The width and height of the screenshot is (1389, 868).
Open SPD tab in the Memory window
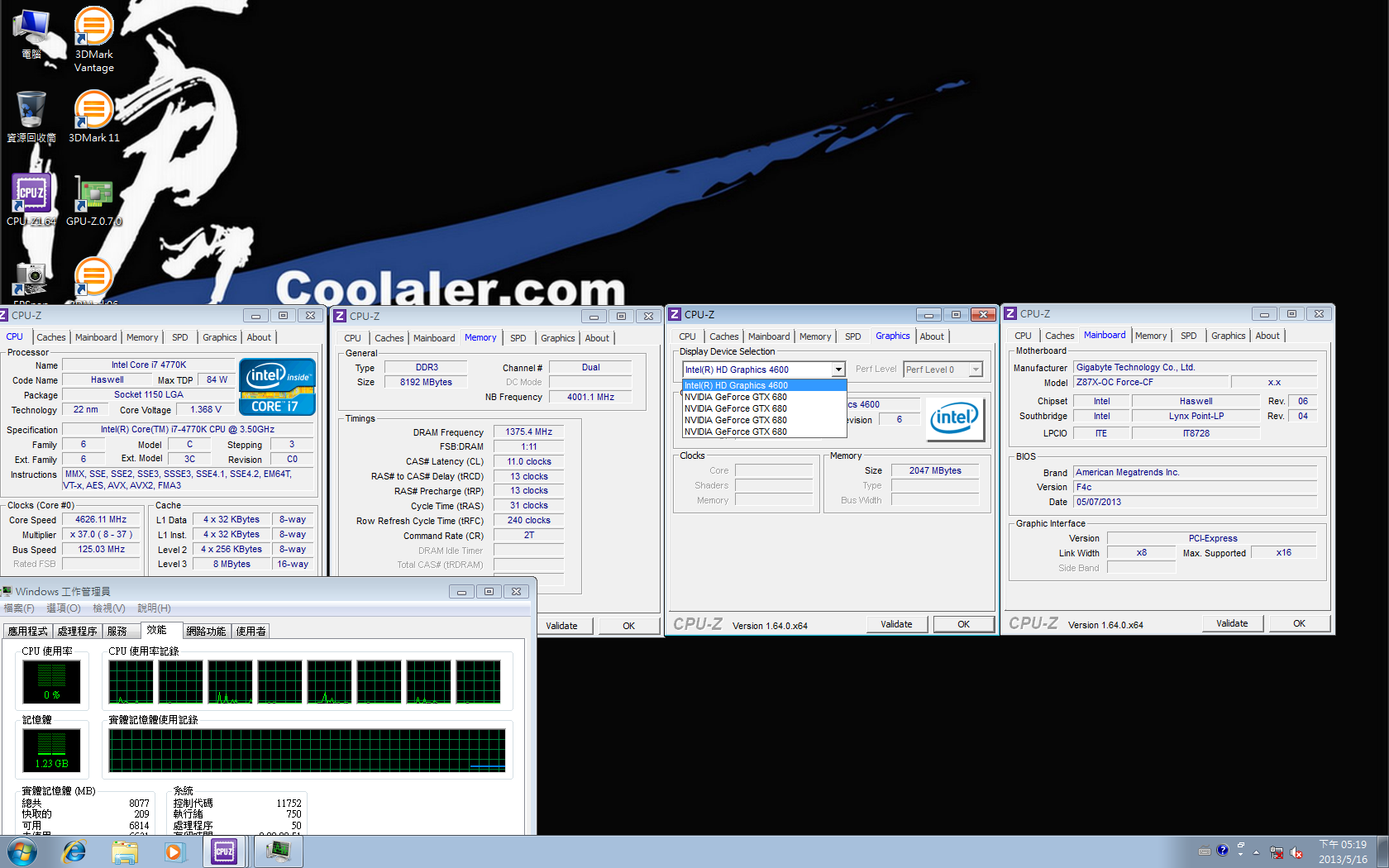pos(518,338)
